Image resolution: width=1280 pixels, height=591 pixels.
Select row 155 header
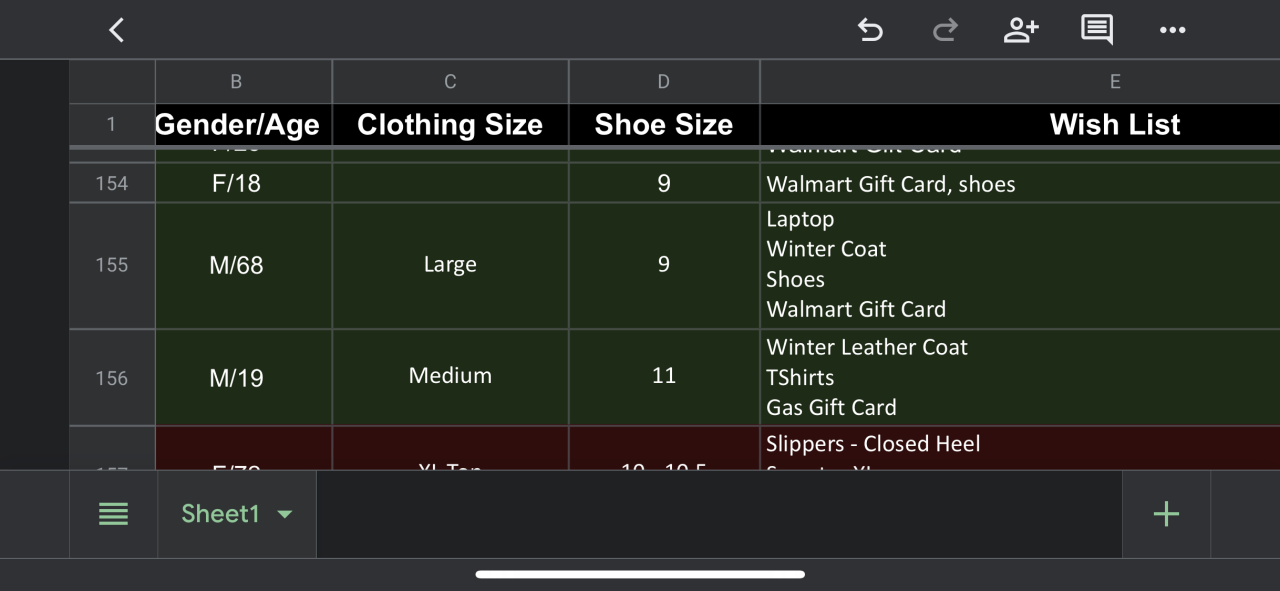(x=111, y=265)
